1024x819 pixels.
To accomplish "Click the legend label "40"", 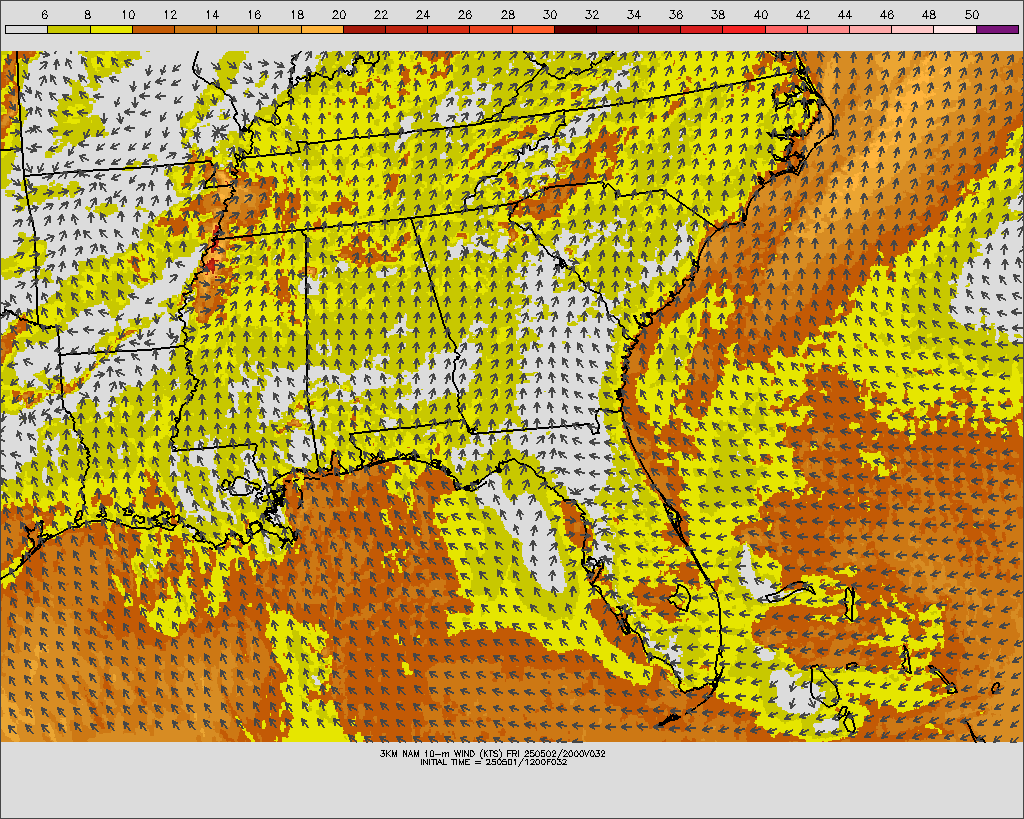I will (x=761, y=14).
